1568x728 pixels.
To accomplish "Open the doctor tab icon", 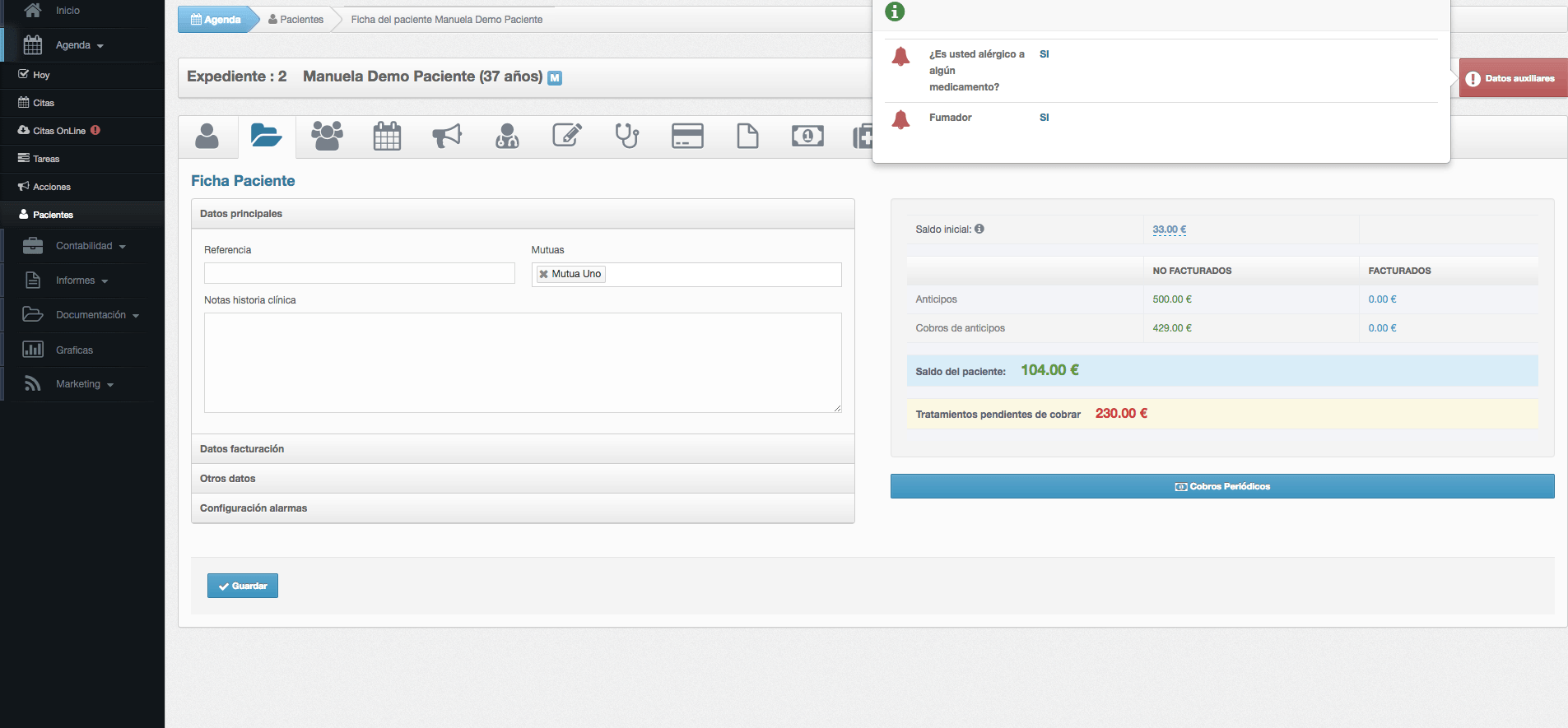I will (x=507, y=136).
